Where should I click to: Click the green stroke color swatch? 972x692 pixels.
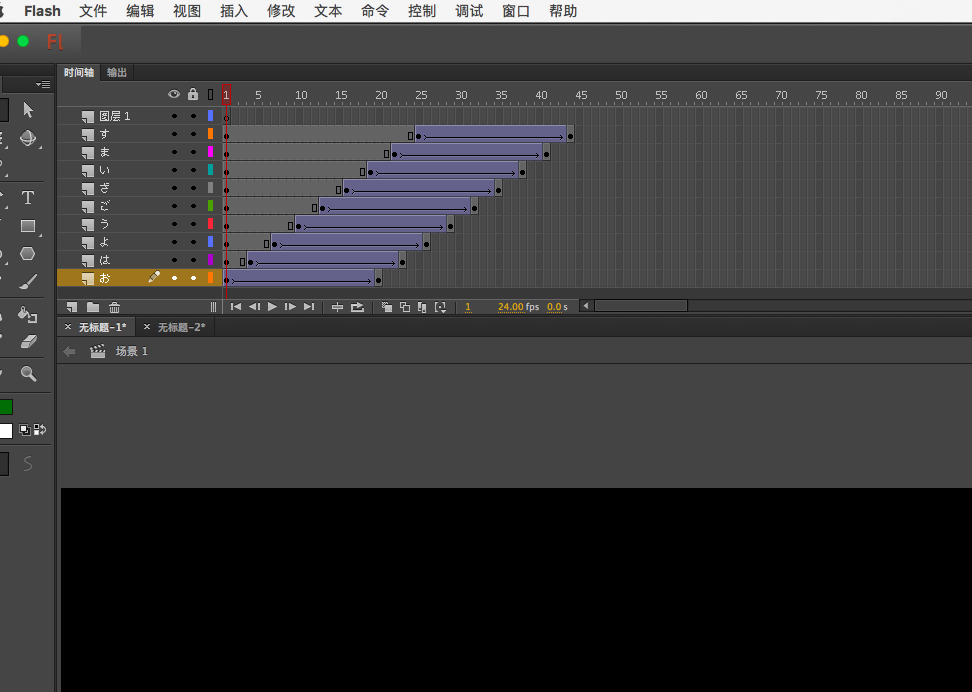pos(6,407)
